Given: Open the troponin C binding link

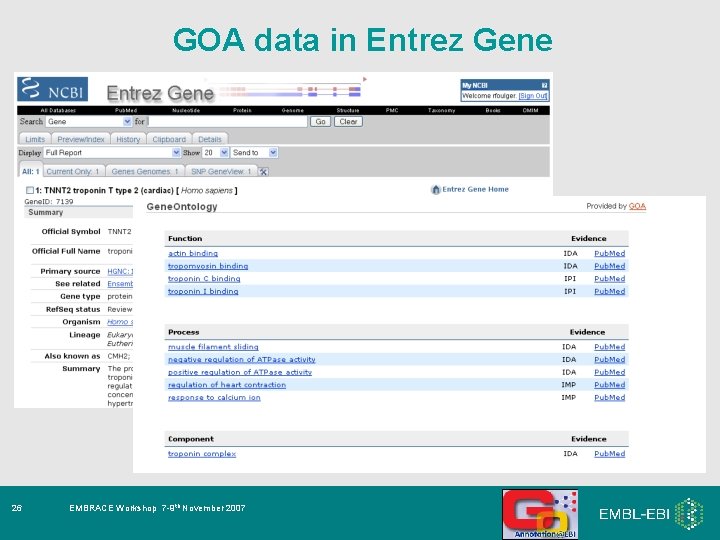Looking at the screenshot, I should click(x=204, y=279).
